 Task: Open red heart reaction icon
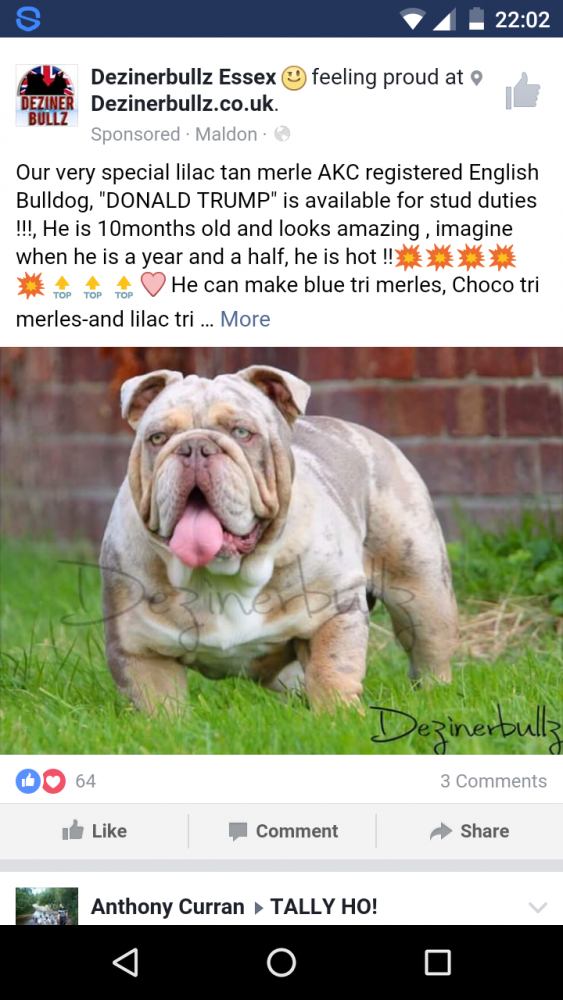click(54, 781)
